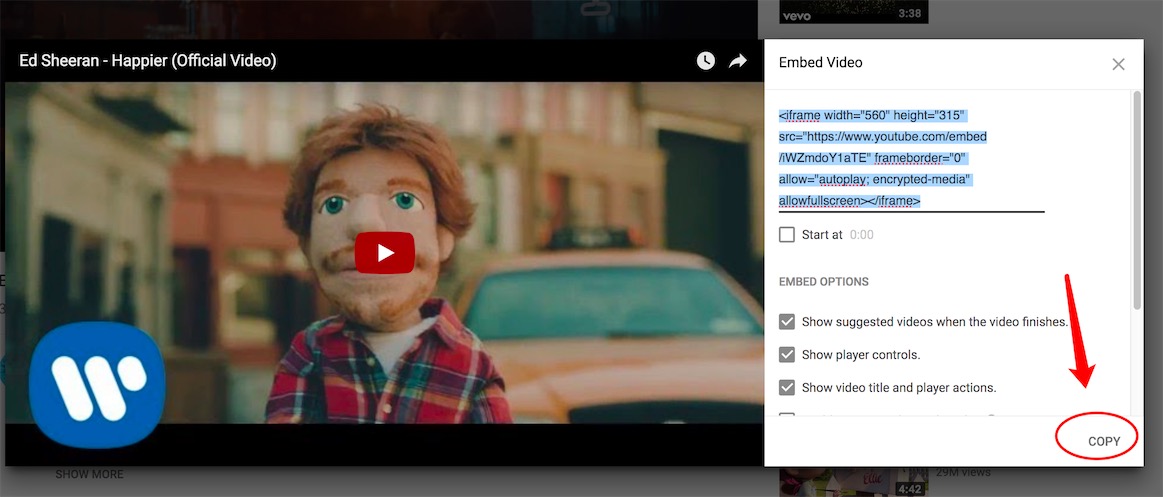Image resolution: width=1163 pixels, height=497 pixels.
Task: Disable the Show player controls checkbox
Action: (x=787, y=355)
